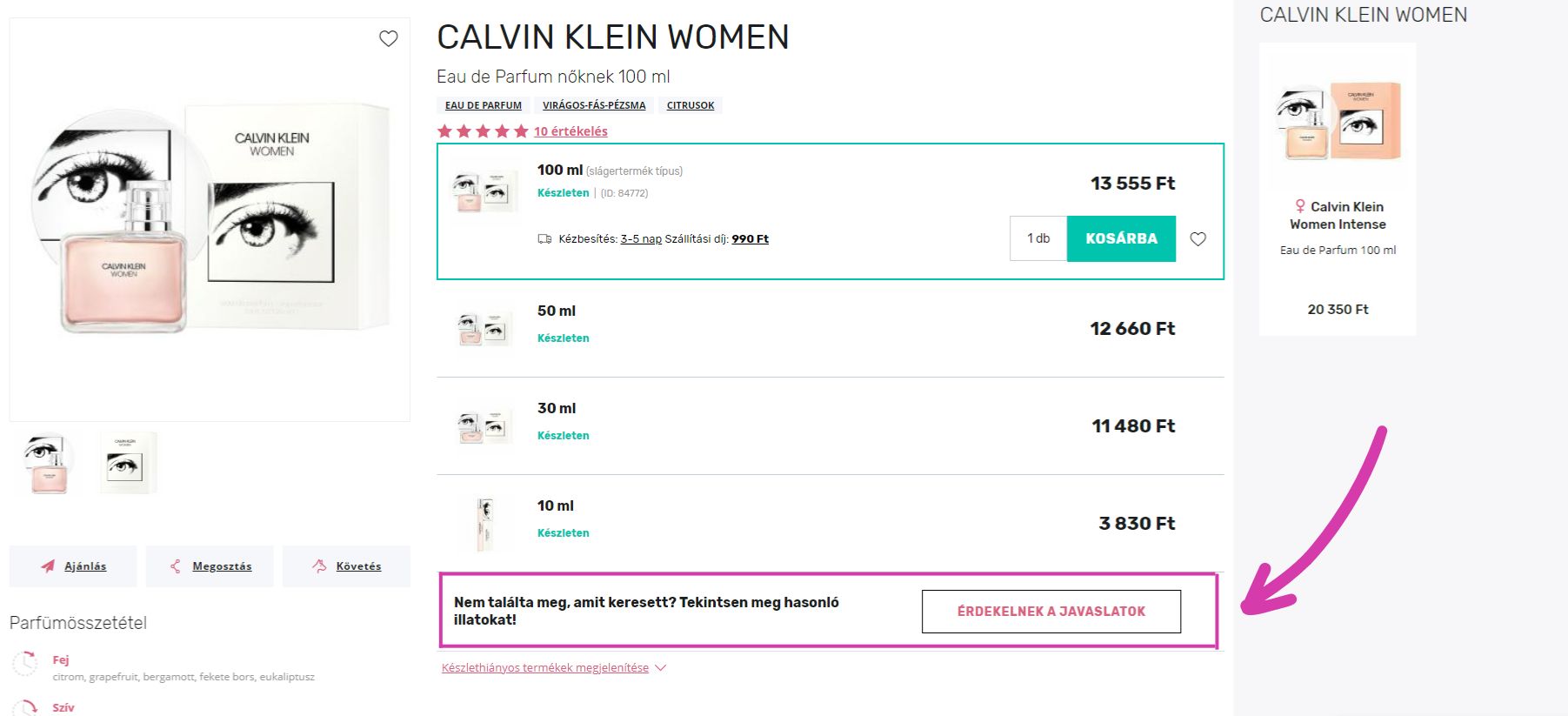This screenshot has height=716, width=1568.
Task: Click the Követés hanger icon
Action: 319,566
